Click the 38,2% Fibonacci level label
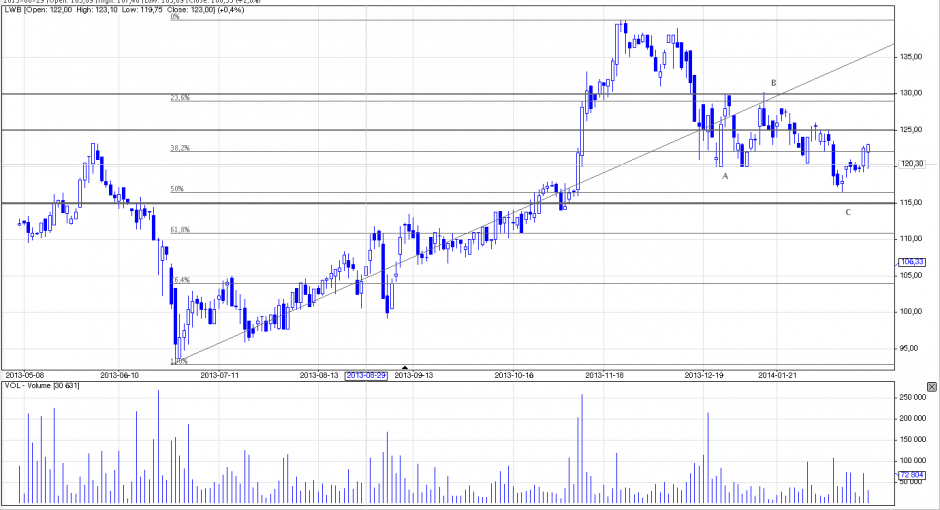Image resolution: width=940 pixels, height=510 pixels. click(x=180, y=148)
